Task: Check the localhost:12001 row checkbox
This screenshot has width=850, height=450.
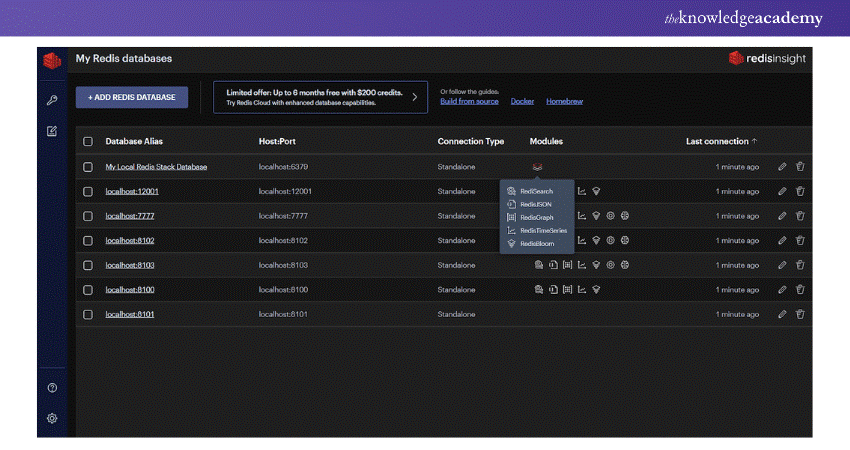Action: pyautogui.click(x=88, y=191)
